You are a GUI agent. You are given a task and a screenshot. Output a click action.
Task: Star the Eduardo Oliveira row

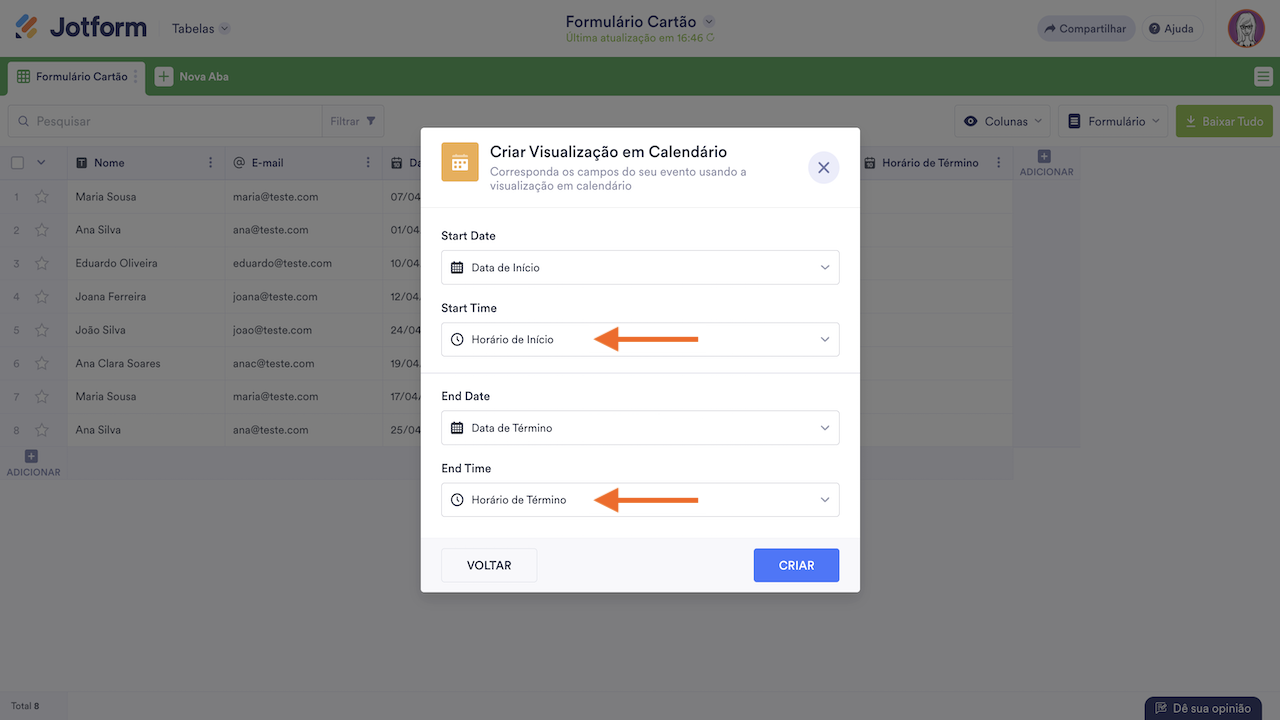coord(42,263)
